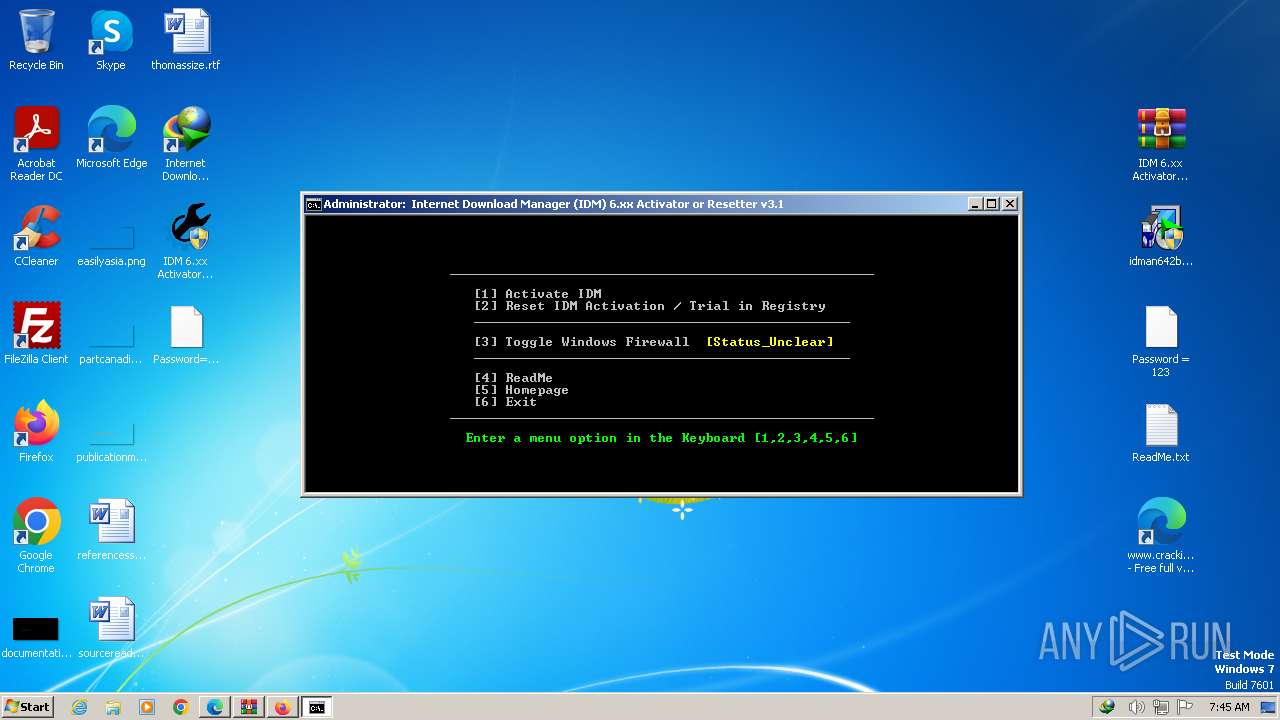Launch CCleaner from the desktop
The height and width of the screenshot is (720, 1280).
pos(36,236)
